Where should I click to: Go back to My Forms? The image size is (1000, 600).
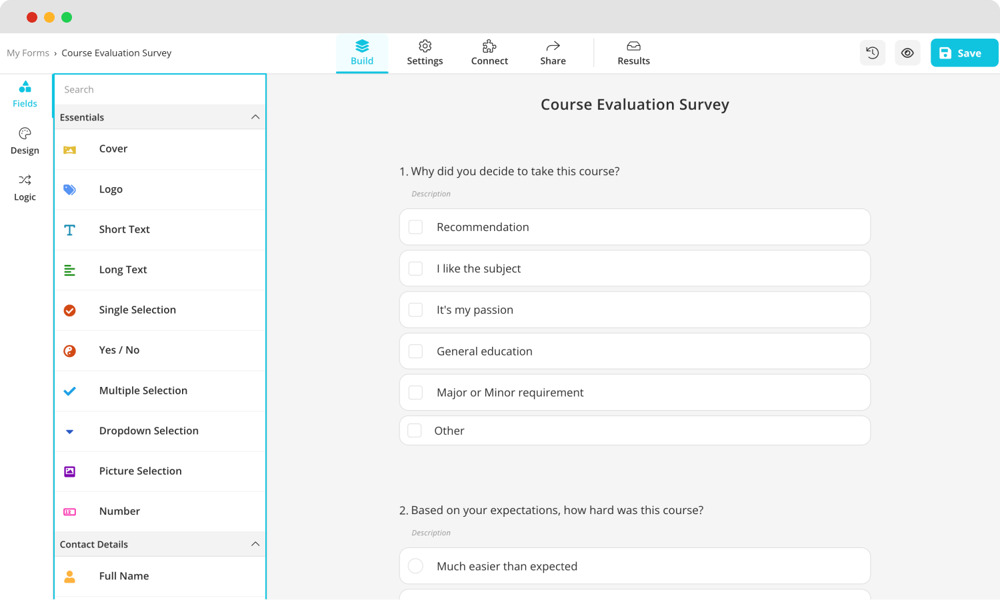[27, 52]
